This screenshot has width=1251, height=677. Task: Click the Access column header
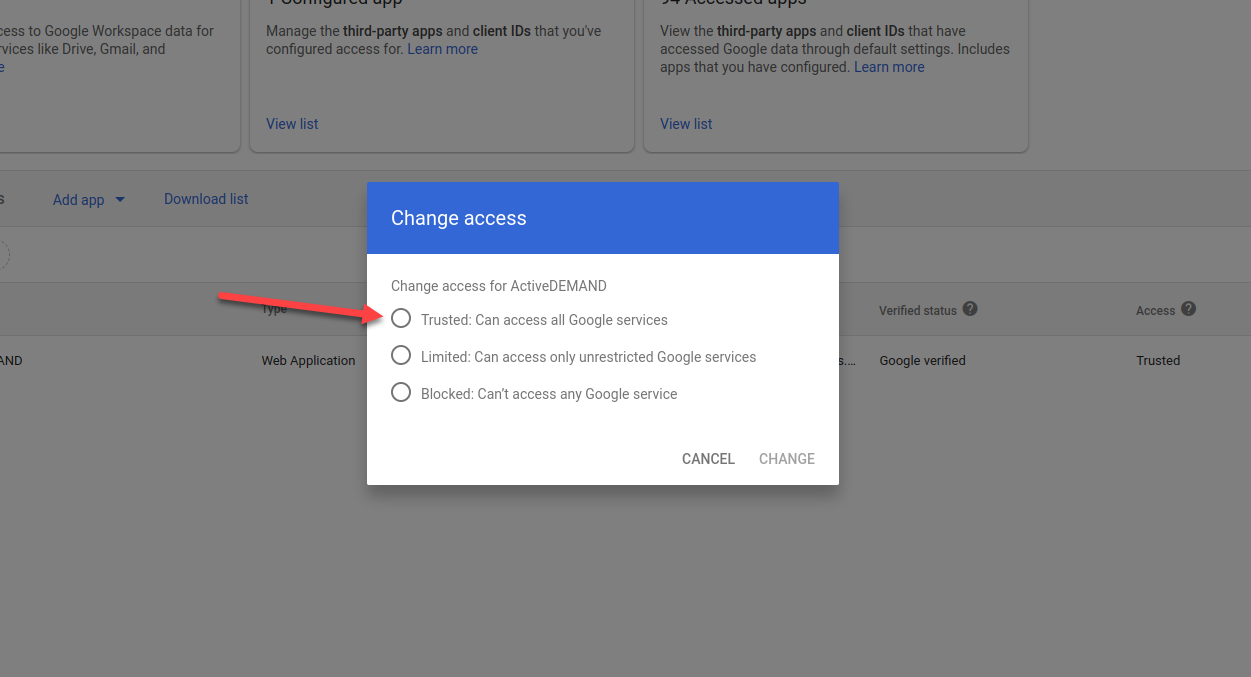tap(1155, 310)
